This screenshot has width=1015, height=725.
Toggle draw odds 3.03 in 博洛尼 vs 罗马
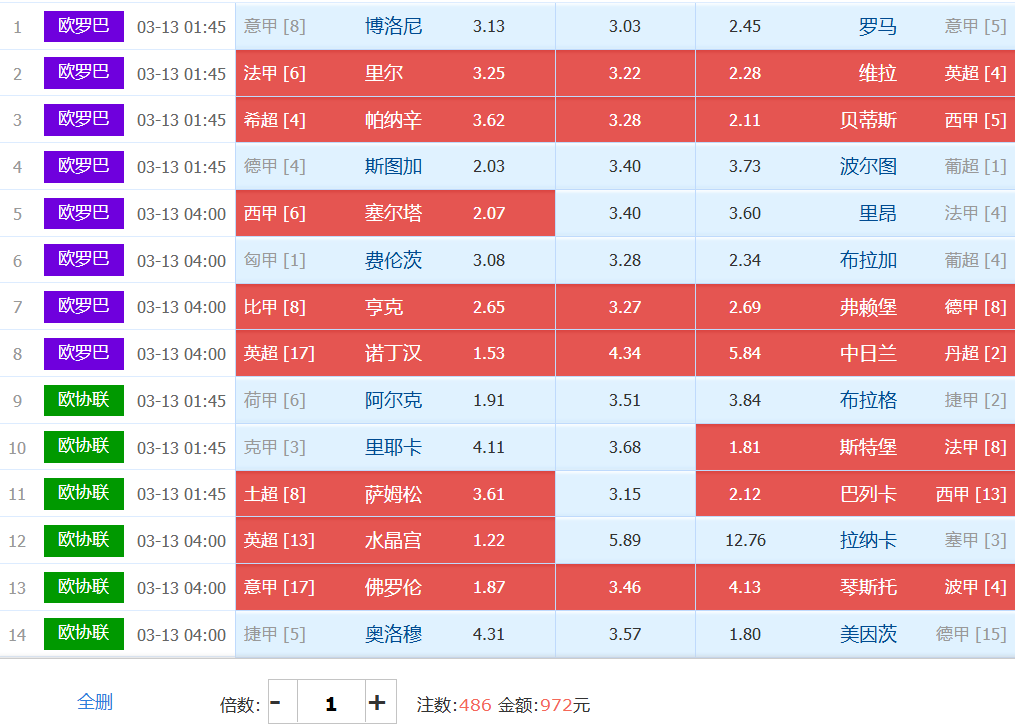625,26
